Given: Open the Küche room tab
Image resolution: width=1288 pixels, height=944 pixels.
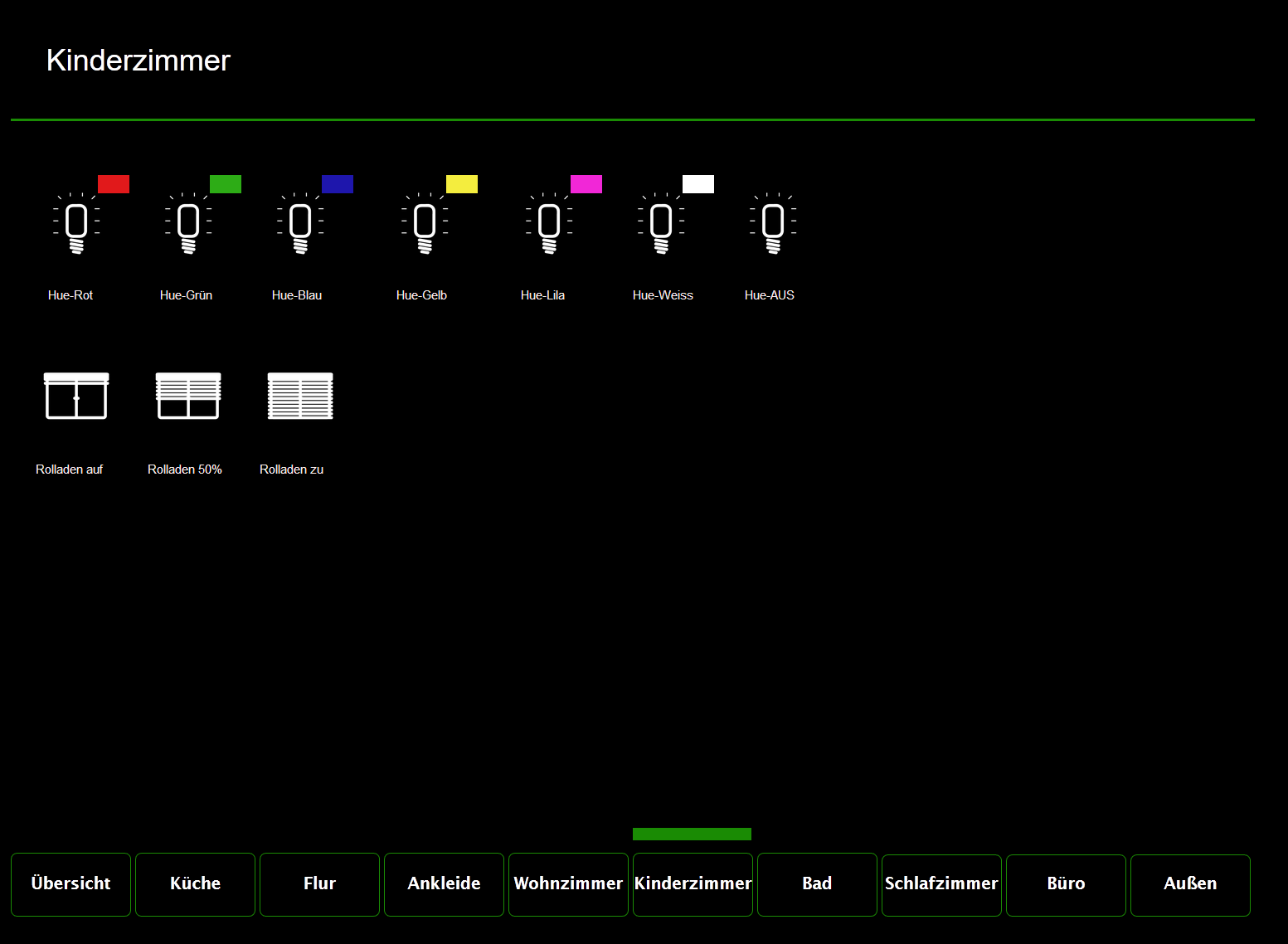Looking at the screenshot, I should coord(195,884).
